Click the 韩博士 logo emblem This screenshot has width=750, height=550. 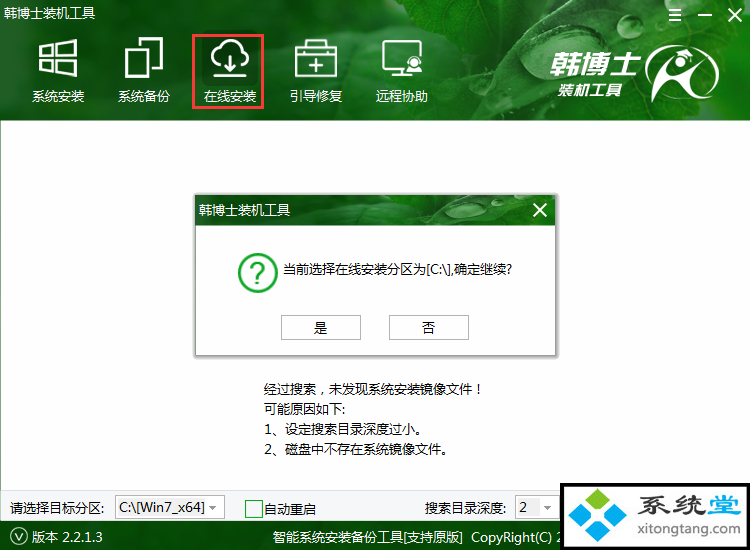coord(682,73)
